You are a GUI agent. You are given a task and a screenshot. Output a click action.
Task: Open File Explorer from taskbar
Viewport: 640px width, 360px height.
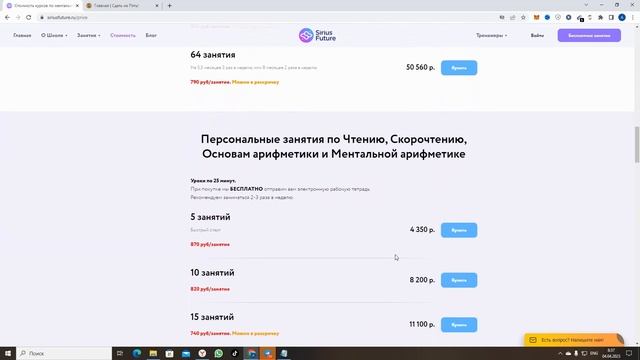(x=153, y=353)
